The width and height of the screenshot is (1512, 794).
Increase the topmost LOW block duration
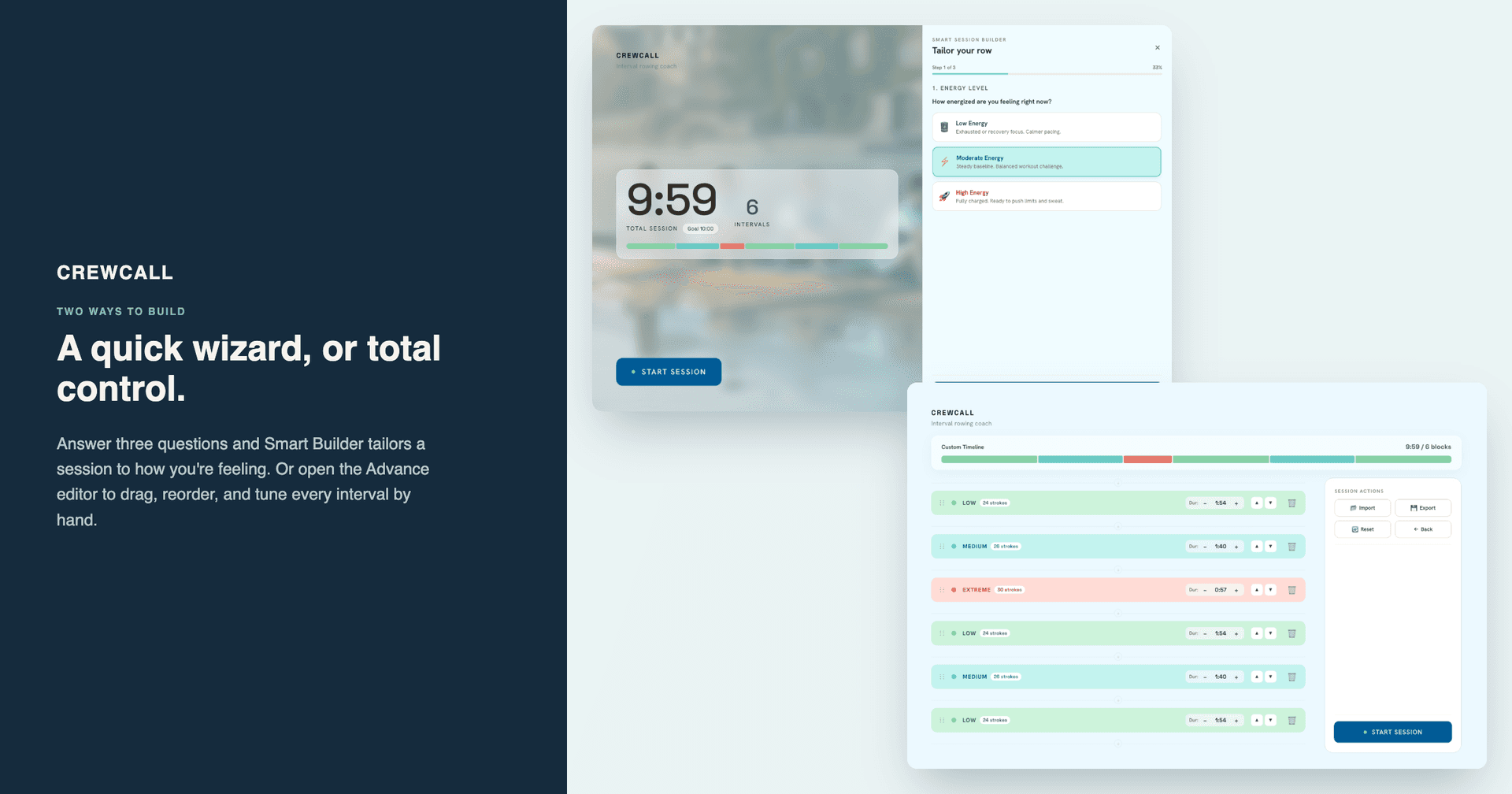tap(1236, 503)
